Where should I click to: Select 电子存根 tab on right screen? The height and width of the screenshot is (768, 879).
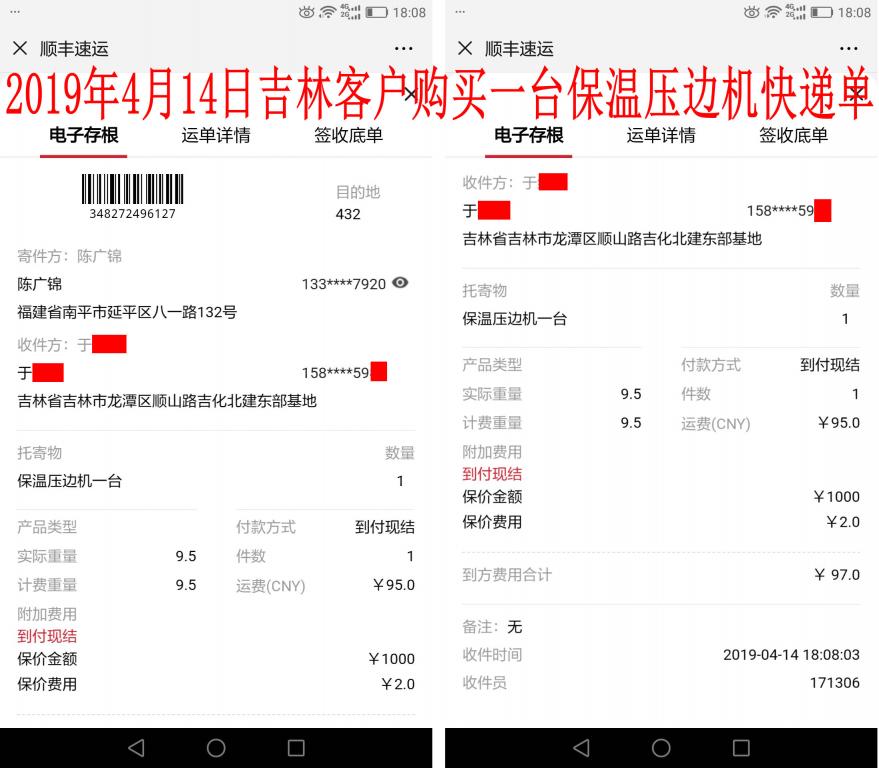529,136
